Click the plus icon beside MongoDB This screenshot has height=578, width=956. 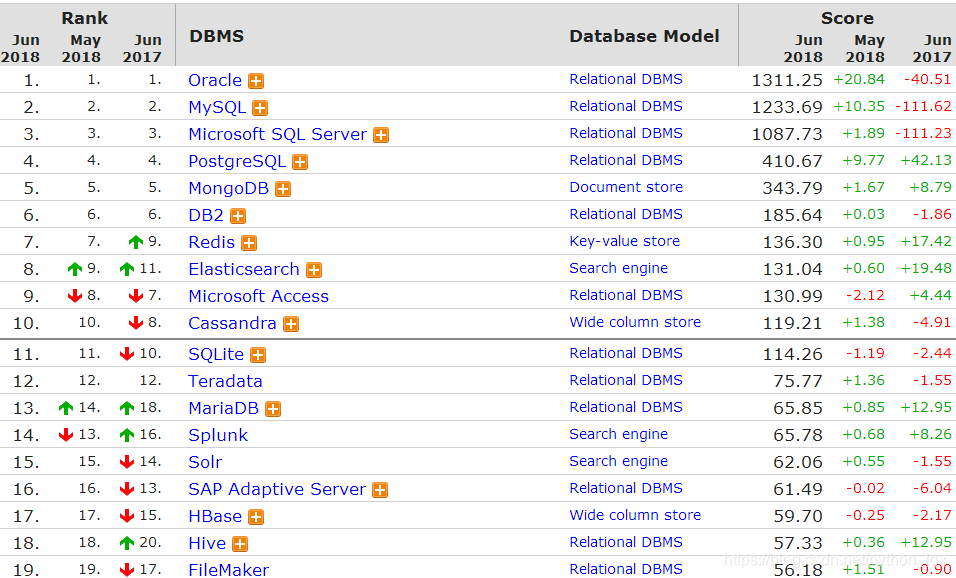pyautogui.click(x=283, y=189)
